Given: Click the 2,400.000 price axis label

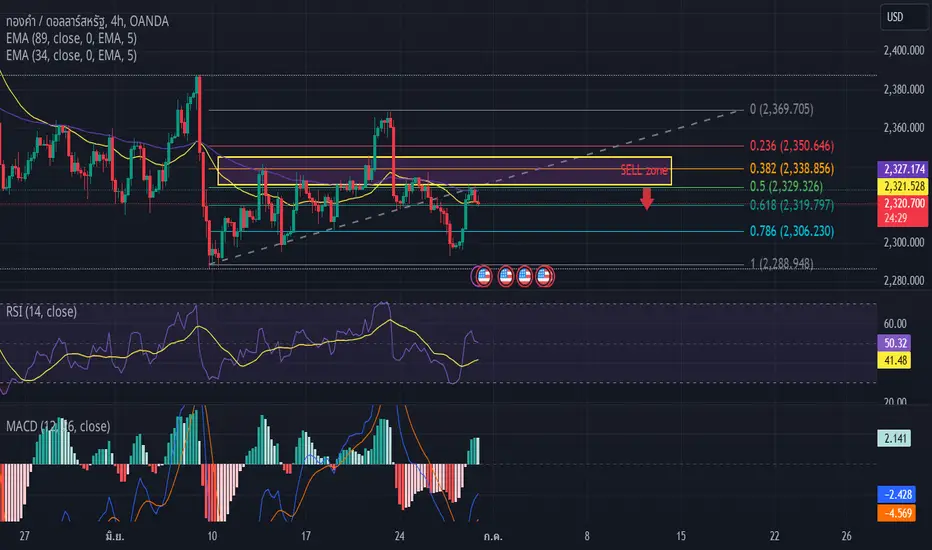Looking at the screenshot, I should 903,51.
